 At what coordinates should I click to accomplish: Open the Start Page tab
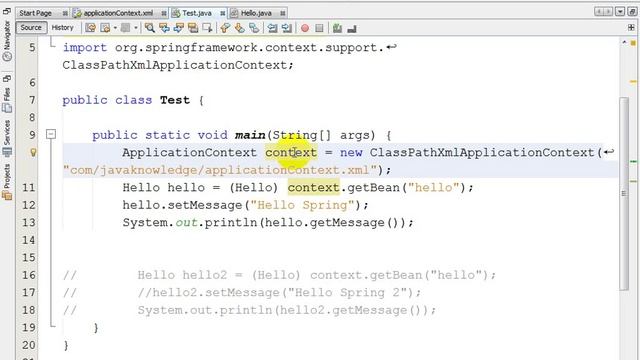coord(36,13)
